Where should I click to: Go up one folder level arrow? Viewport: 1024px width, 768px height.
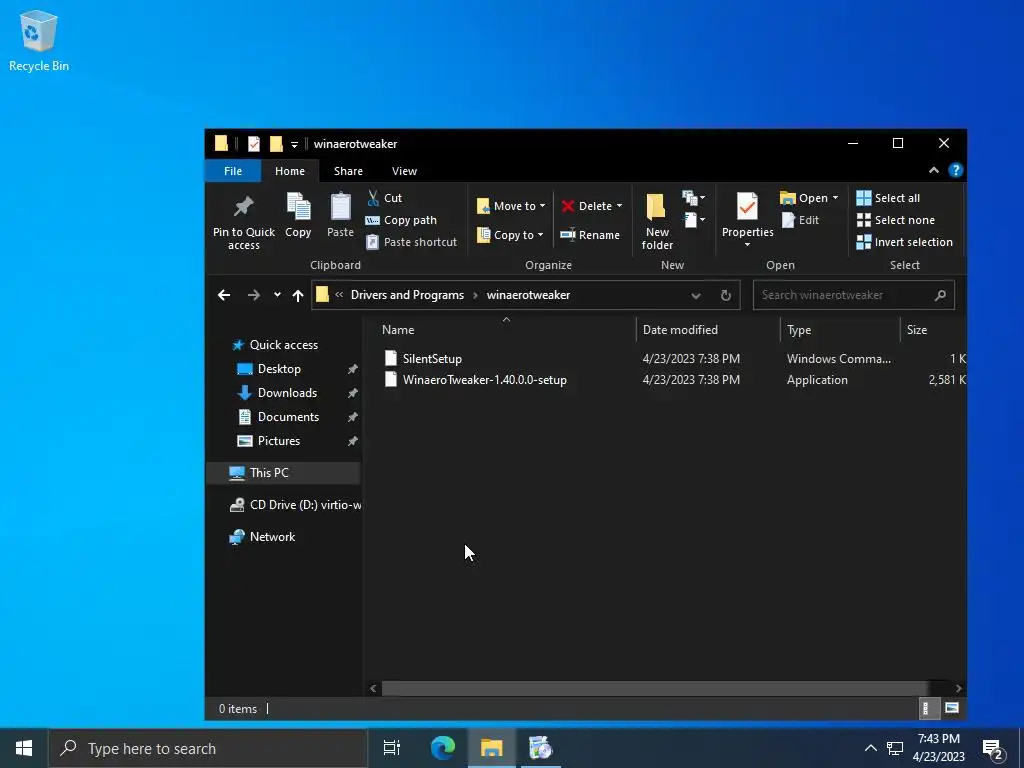pos(298,295)
